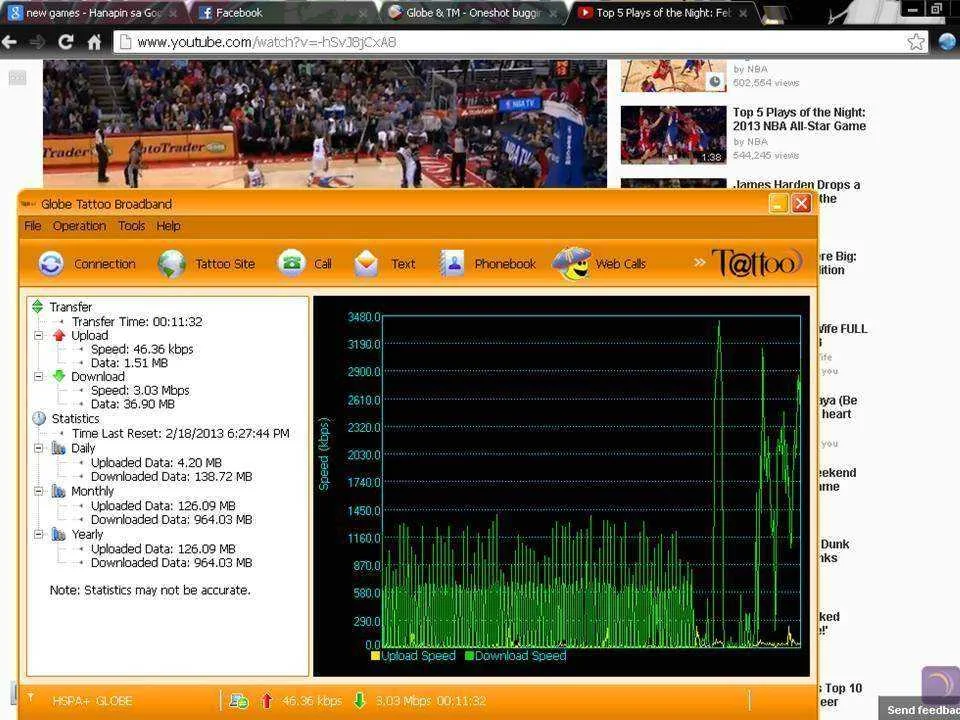Click the red Upload arrow icon
This screenshot has height=720, width=960.
(59, 336)
